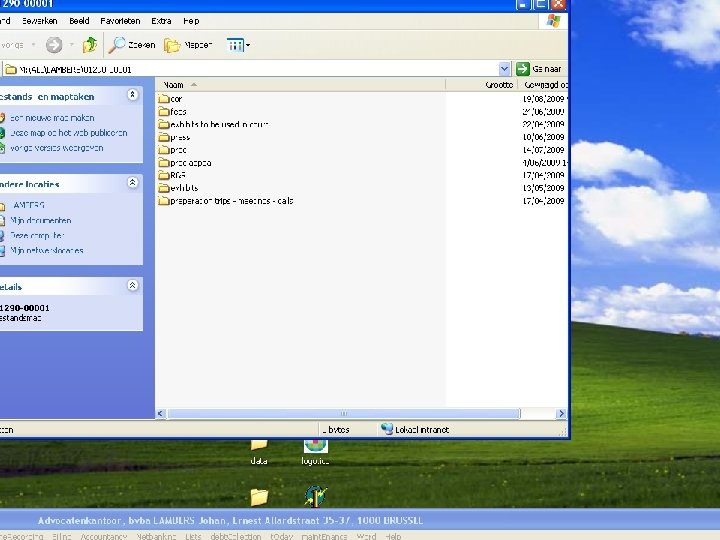The height and width of the screenshot is (540, 720).
Task: Click the forward navigation arrow
Action: point(54,44)
